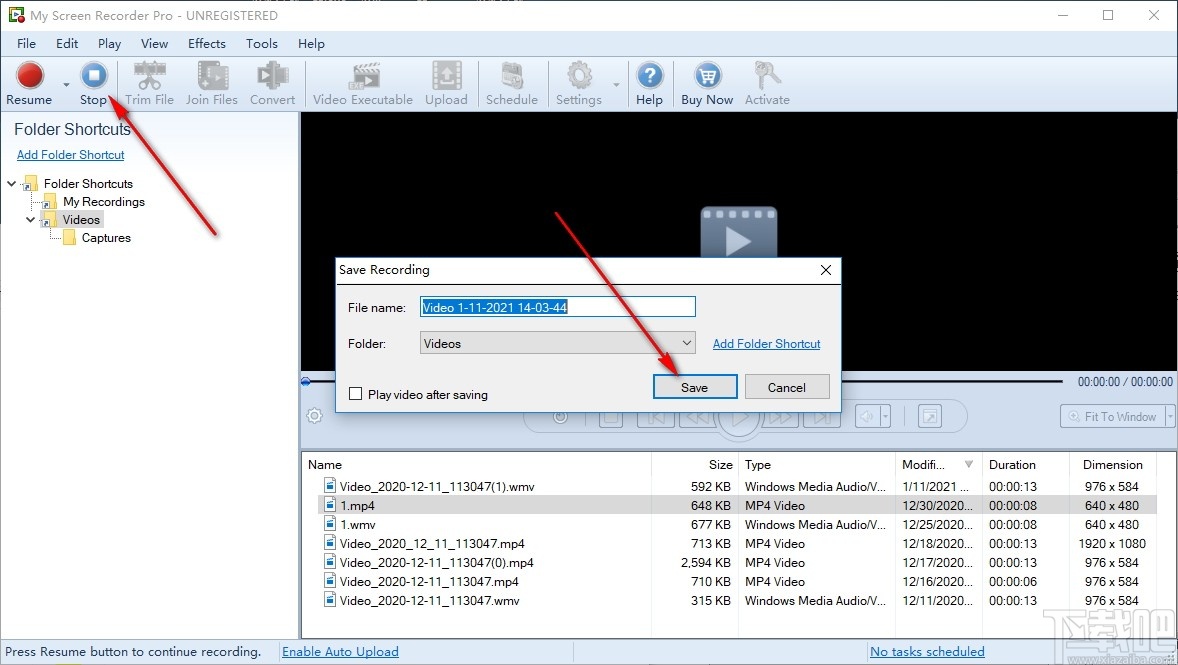1178x665 pixels.
Task: Collapse the Videos folder in the tree
Action: (30, 219)
